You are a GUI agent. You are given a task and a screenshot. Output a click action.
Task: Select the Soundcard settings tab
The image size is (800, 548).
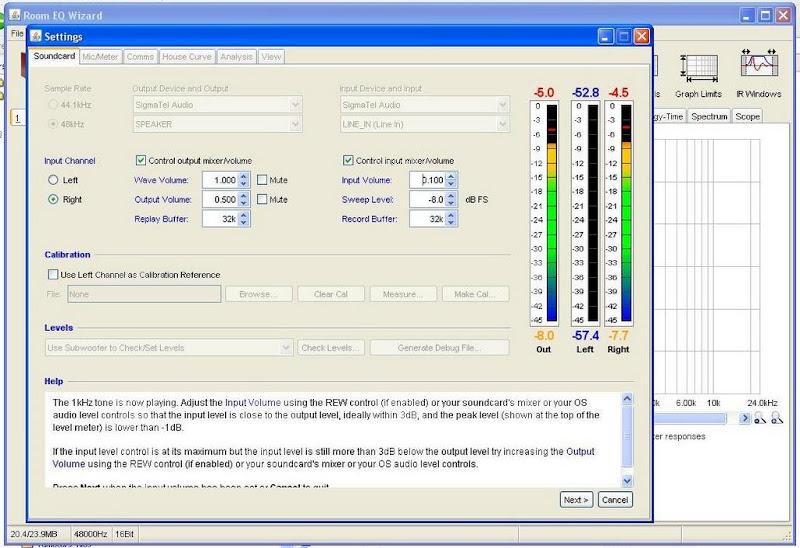click(54, 57)
